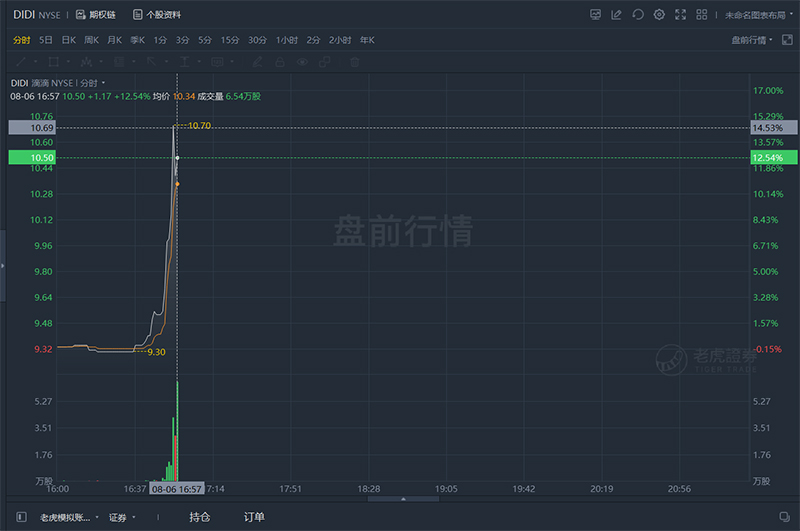Click the refresh chart icon
Image resolution: width=800 pixels, height=531 pixels.
pyautogui.click(x=638, y=15)
